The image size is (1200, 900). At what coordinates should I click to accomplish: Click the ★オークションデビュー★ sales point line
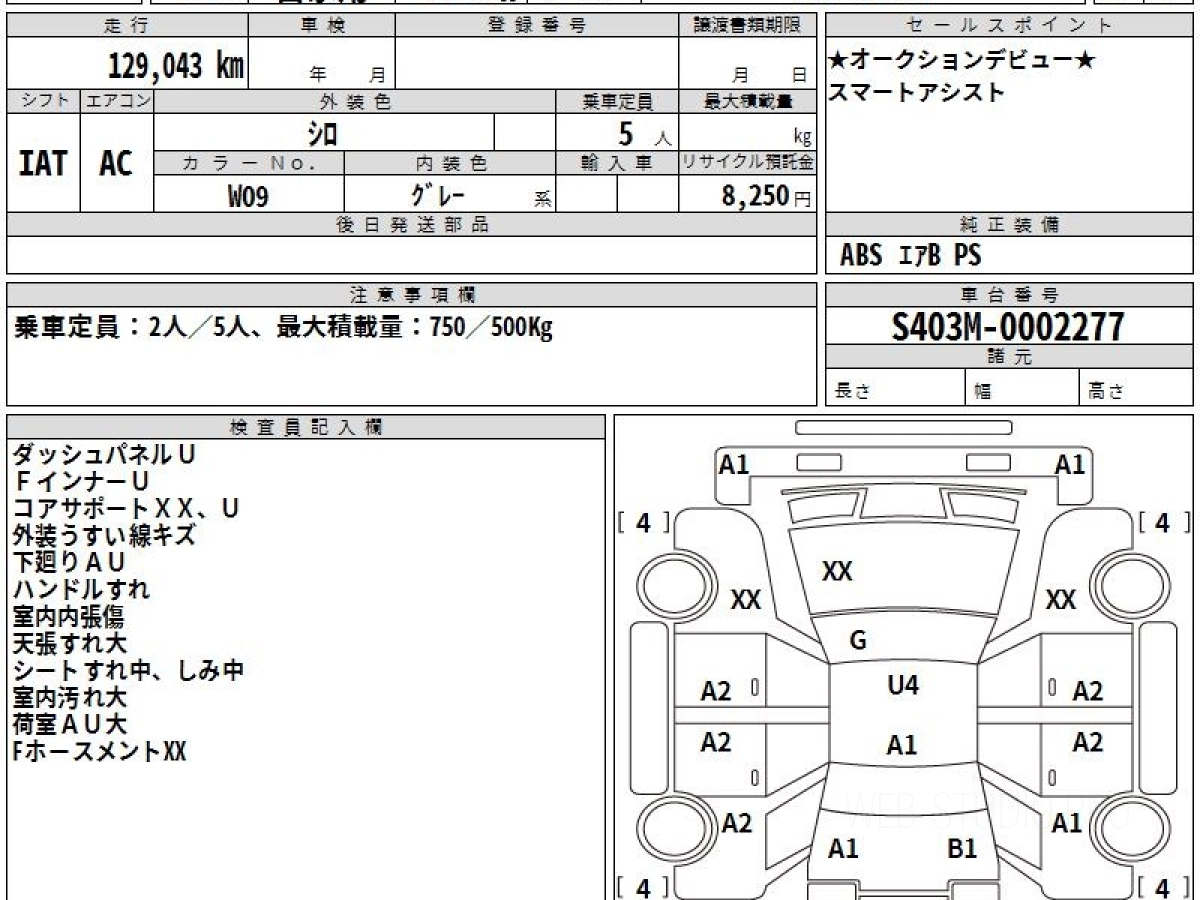point(961,61)
